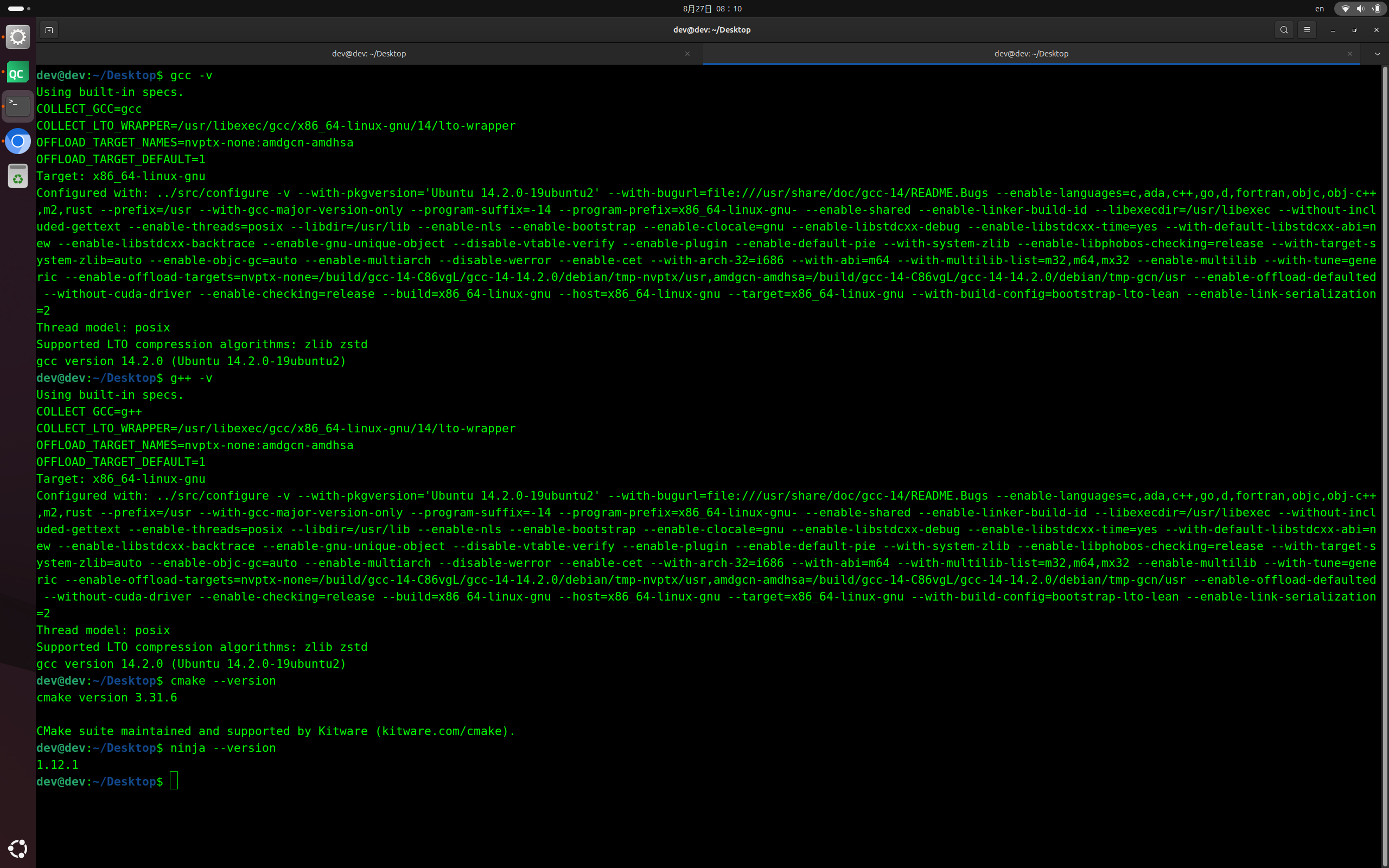
Task: Click the volume speaker icon
Action: click(x=1360, y=9)
